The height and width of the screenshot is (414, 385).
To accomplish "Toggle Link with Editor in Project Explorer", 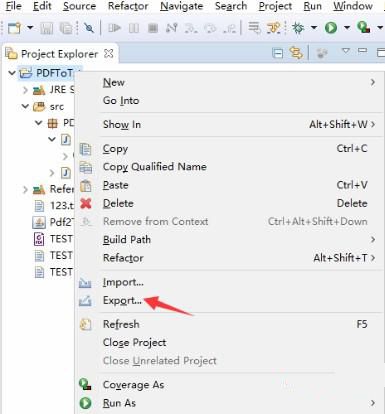I will point(296,53).
